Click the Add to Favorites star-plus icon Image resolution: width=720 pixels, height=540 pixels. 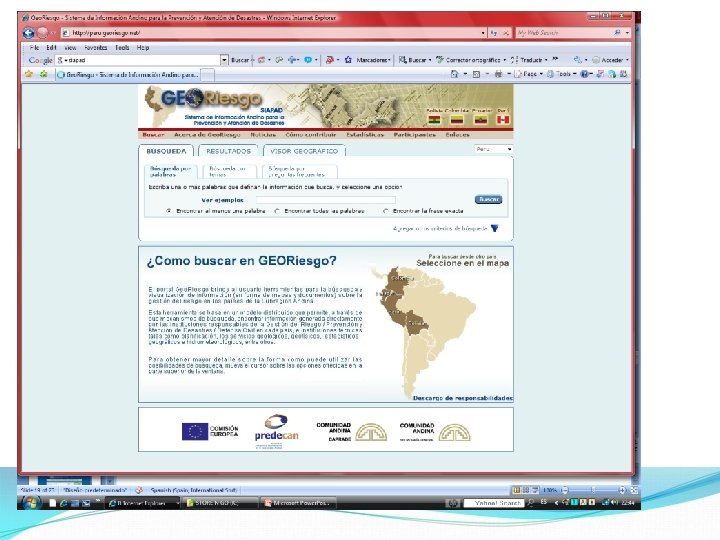pos(44,74)
